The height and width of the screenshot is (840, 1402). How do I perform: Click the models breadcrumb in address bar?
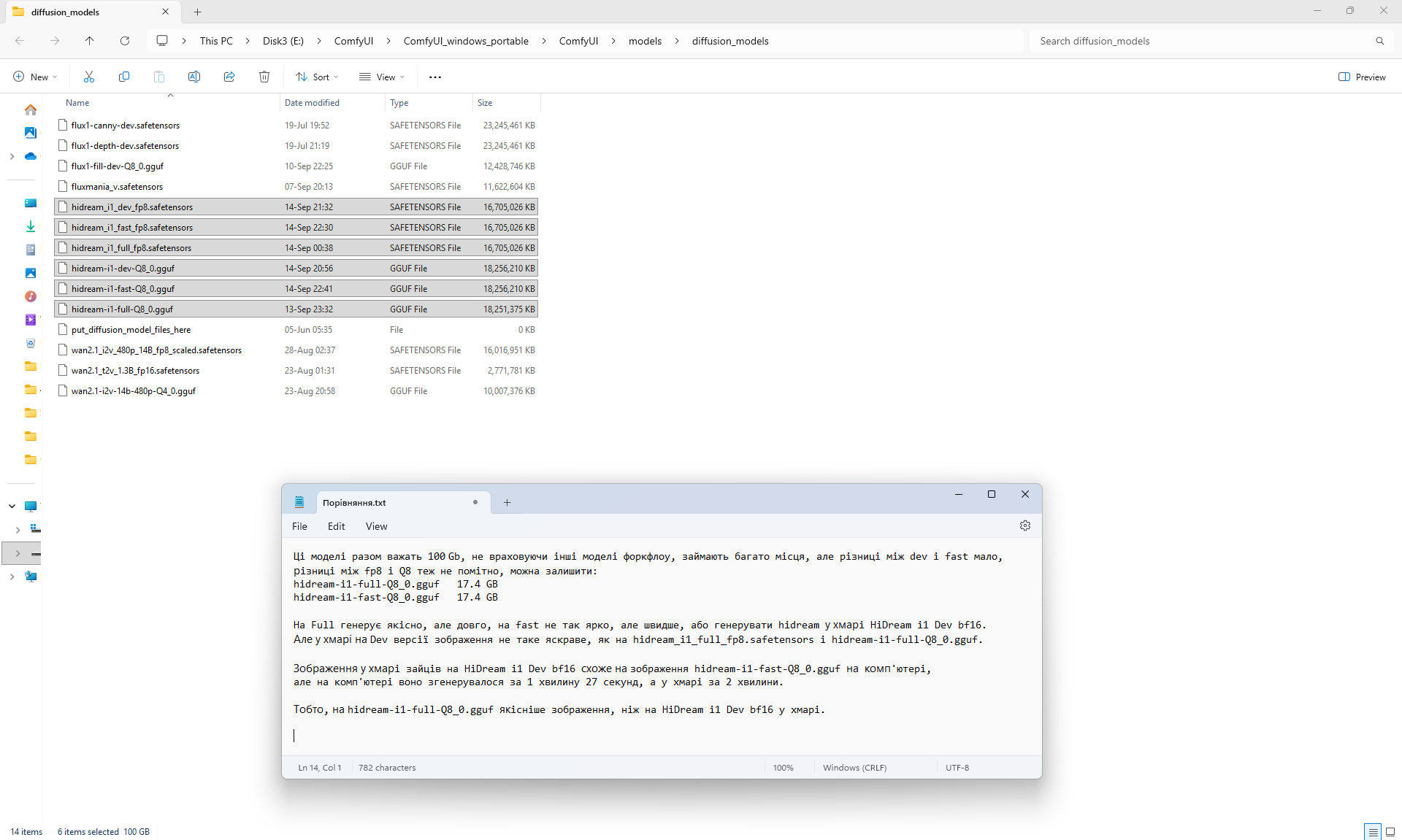click(645, 41)
